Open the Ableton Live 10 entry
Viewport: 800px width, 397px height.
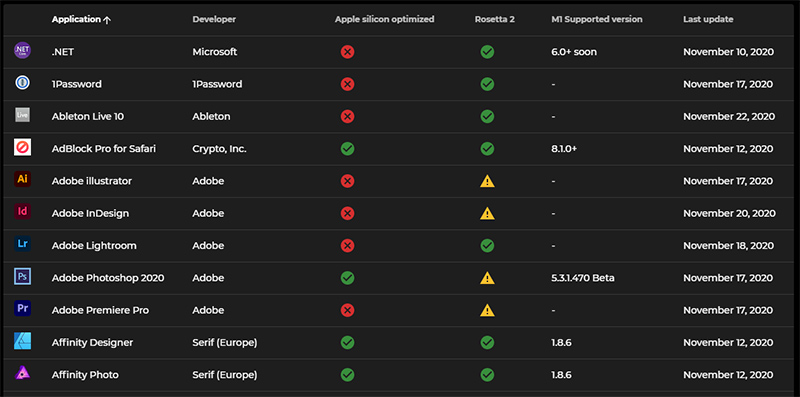pyautogui.click(x=88, y=116)
